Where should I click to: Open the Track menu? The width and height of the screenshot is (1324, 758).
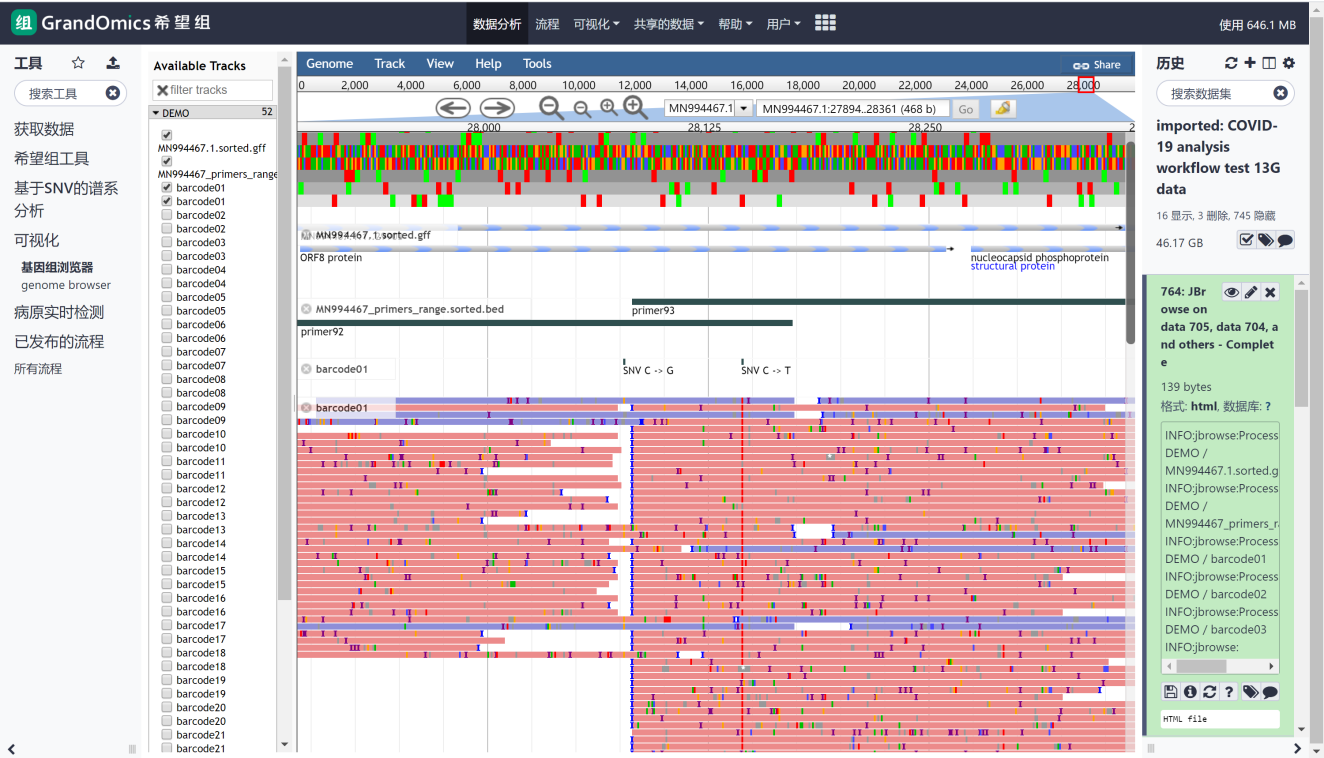[390, 64]
